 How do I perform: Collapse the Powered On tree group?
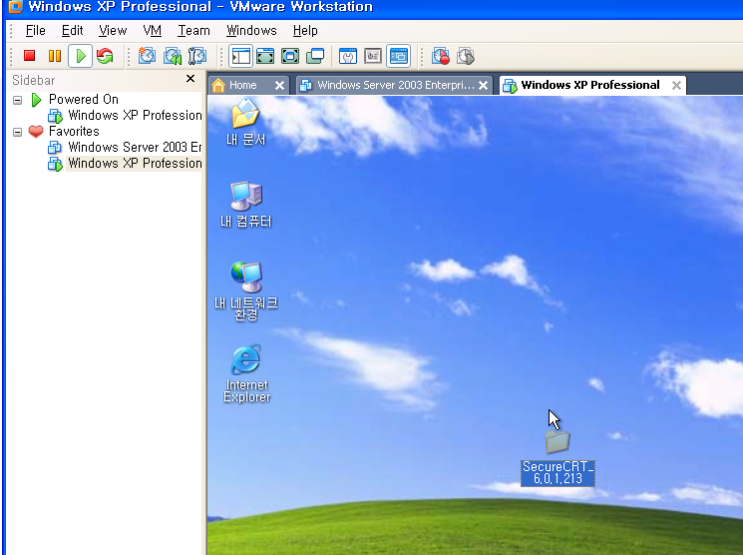pyautogui.click(x=18, y=100)
